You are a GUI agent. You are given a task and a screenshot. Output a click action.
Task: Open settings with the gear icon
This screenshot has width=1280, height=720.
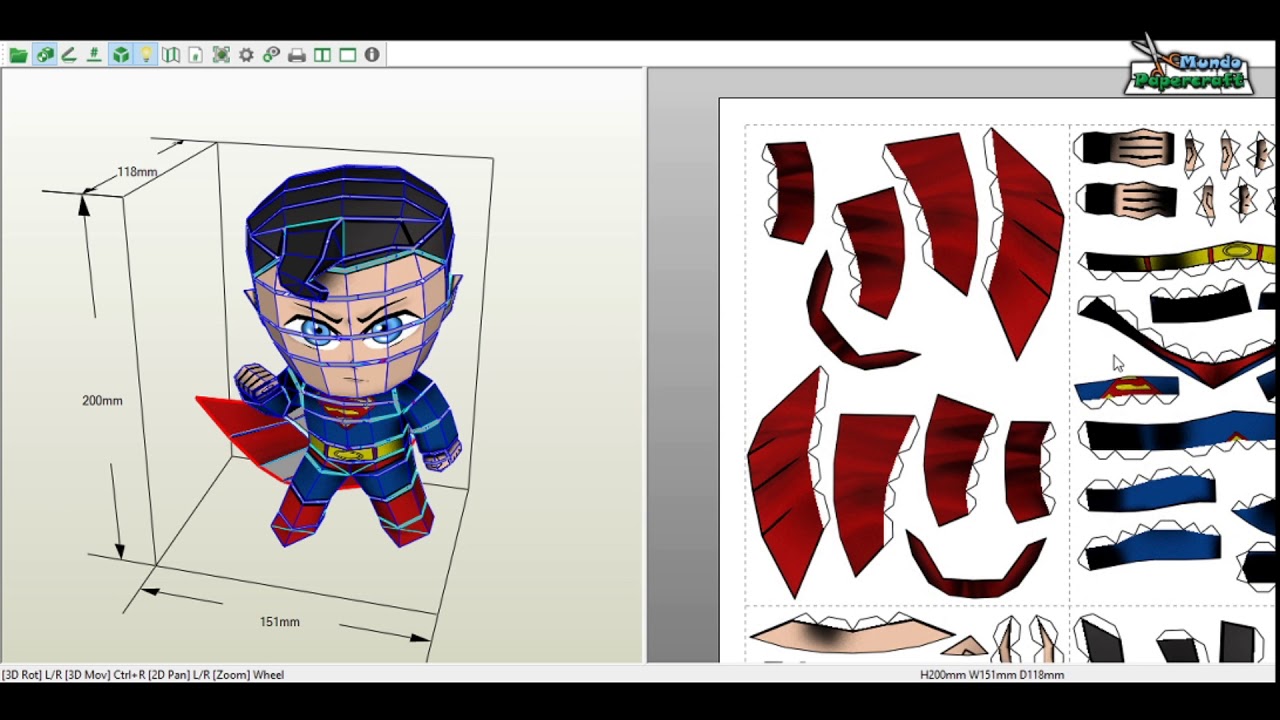coord(246,55)
